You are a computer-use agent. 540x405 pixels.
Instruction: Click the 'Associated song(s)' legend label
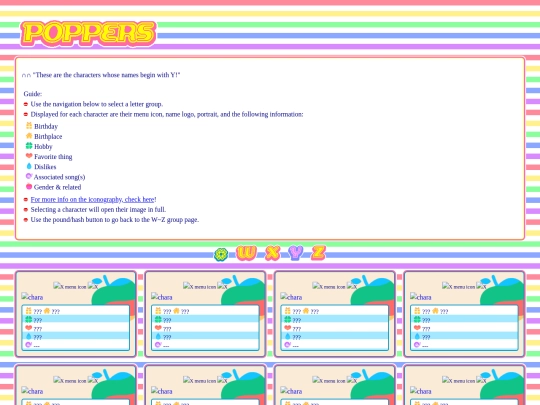60,177
